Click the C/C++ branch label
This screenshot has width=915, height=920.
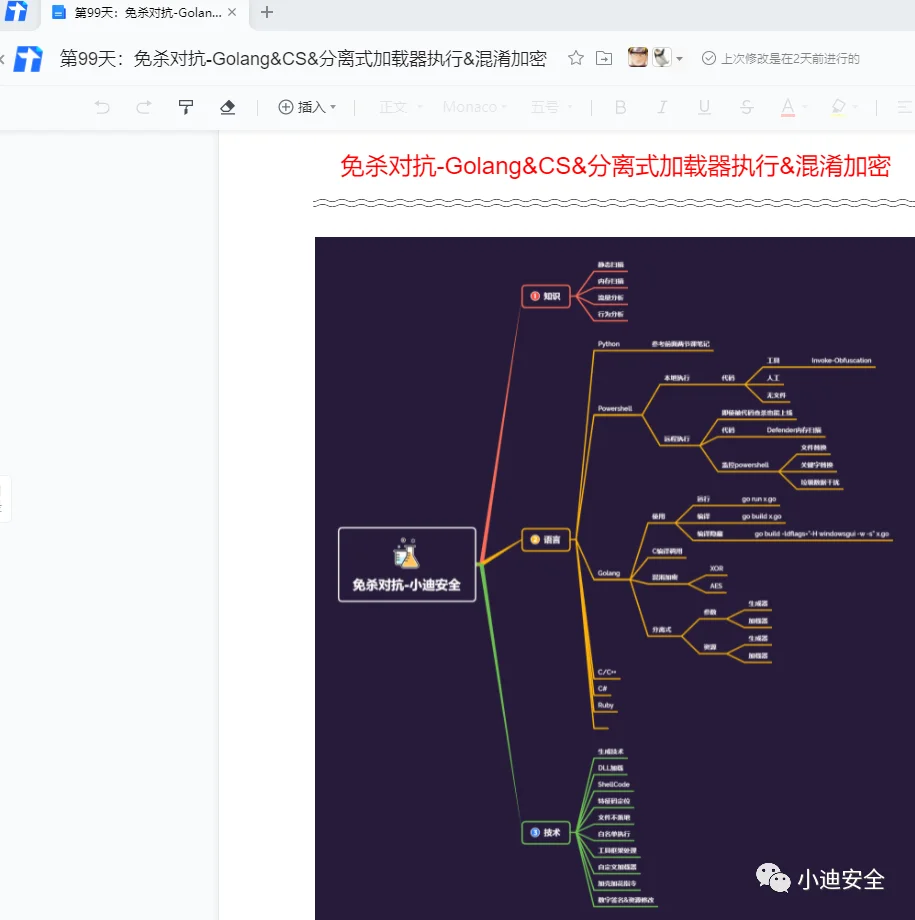607,672
